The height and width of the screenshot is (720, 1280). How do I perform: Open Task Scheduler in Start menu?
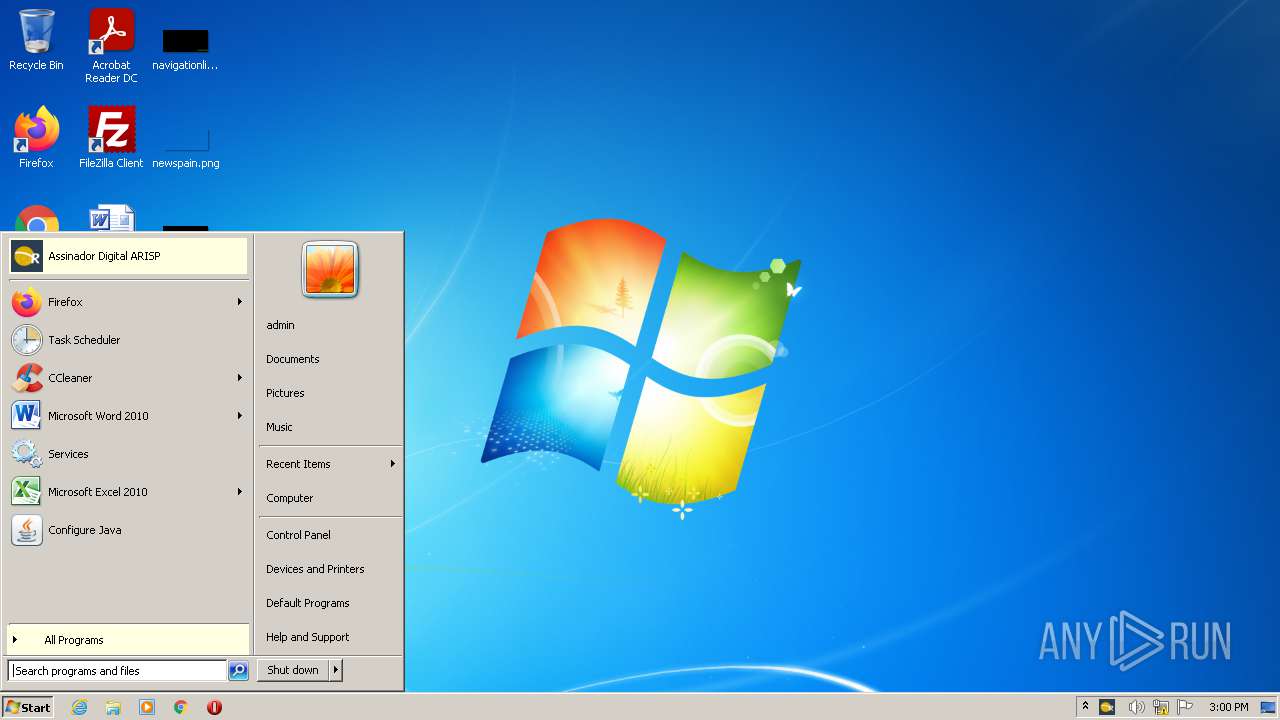tap(128, 340)
